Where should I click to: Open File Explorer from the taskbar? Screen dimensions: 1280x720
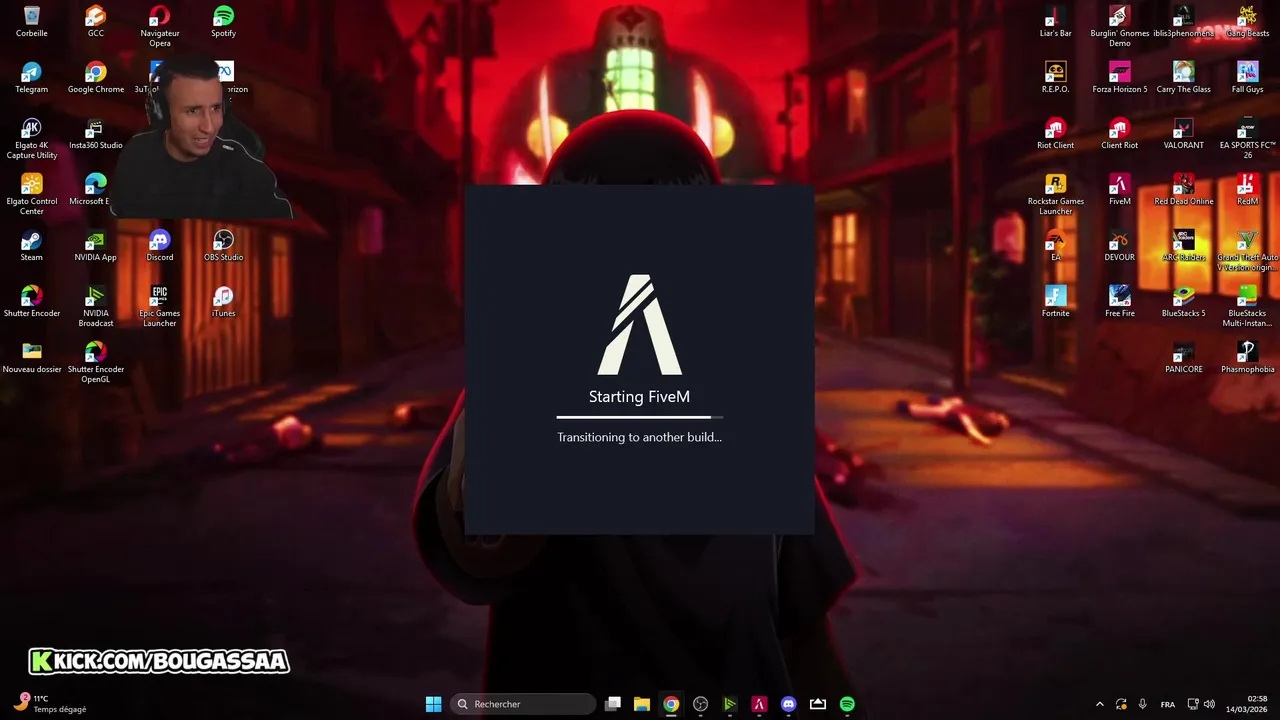[x=642, y=704]
